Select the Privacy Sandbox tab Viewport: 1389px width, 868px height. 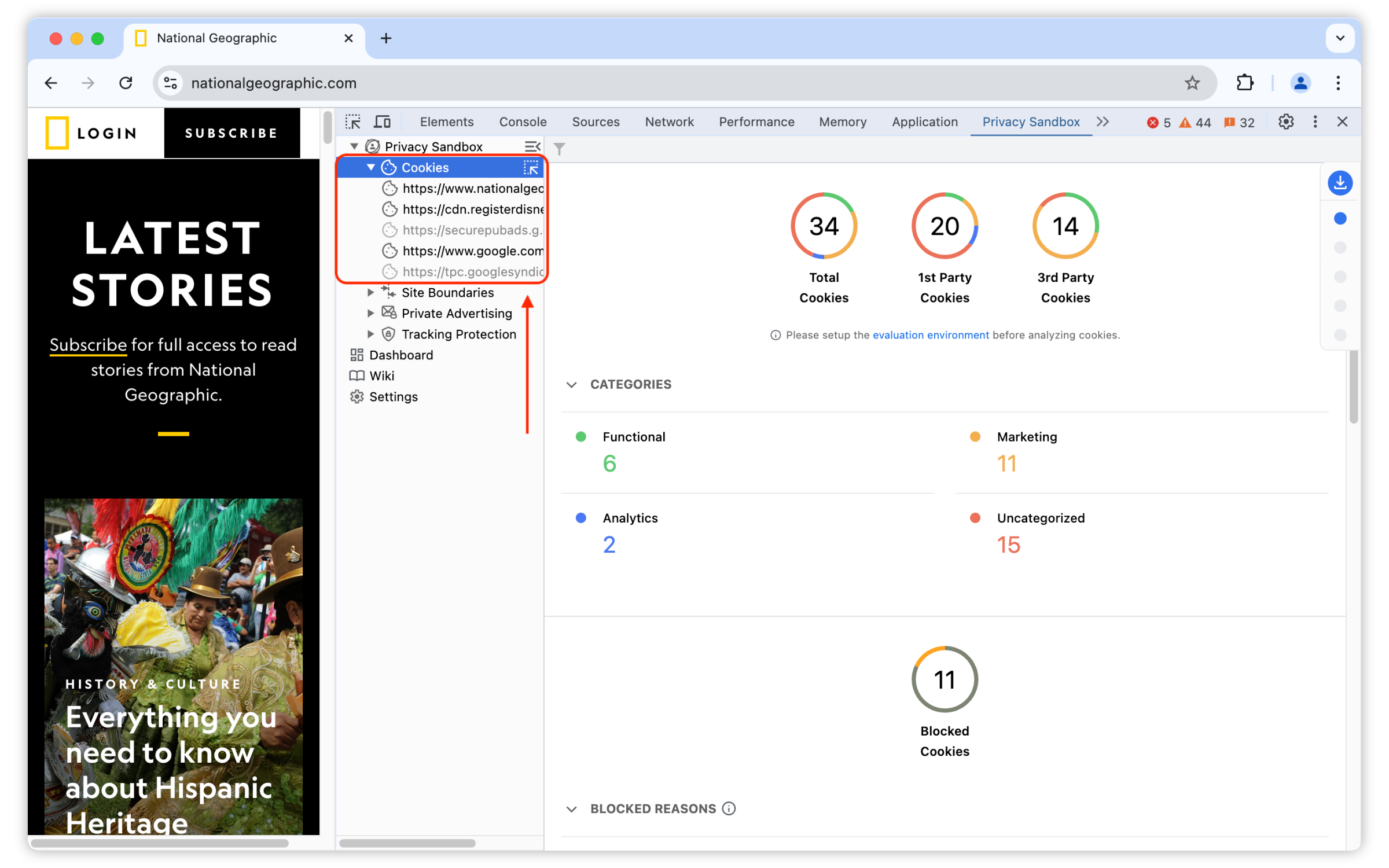(1030, 122)
